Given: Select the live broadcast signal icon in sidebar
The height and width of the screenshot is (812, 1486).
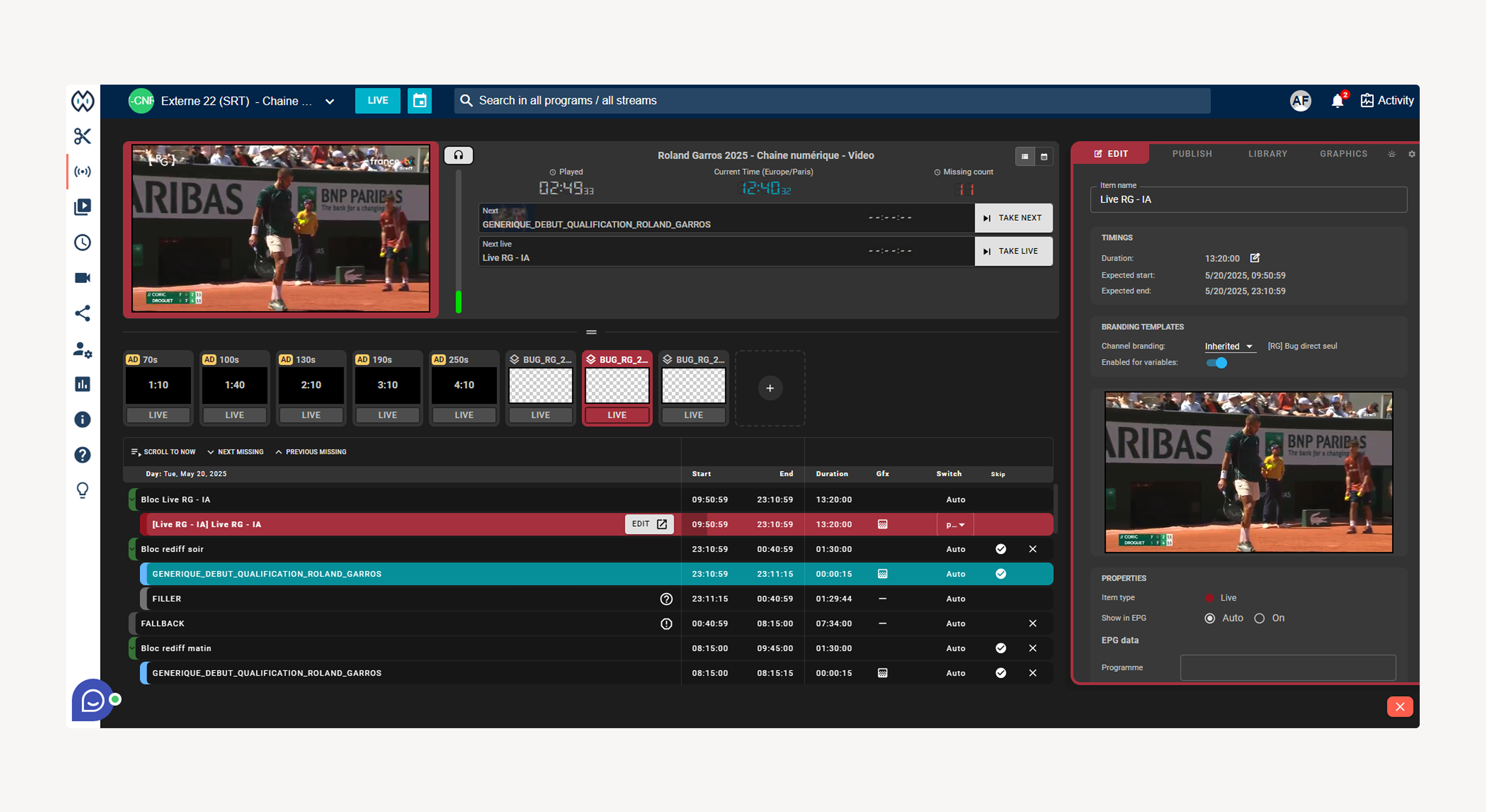Looking at the screenshot, I should coord(83,171).
